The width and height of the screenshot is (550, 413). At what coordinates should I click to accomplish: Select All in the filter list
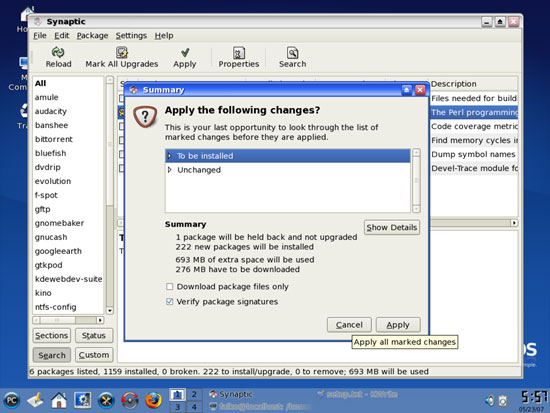68,83
